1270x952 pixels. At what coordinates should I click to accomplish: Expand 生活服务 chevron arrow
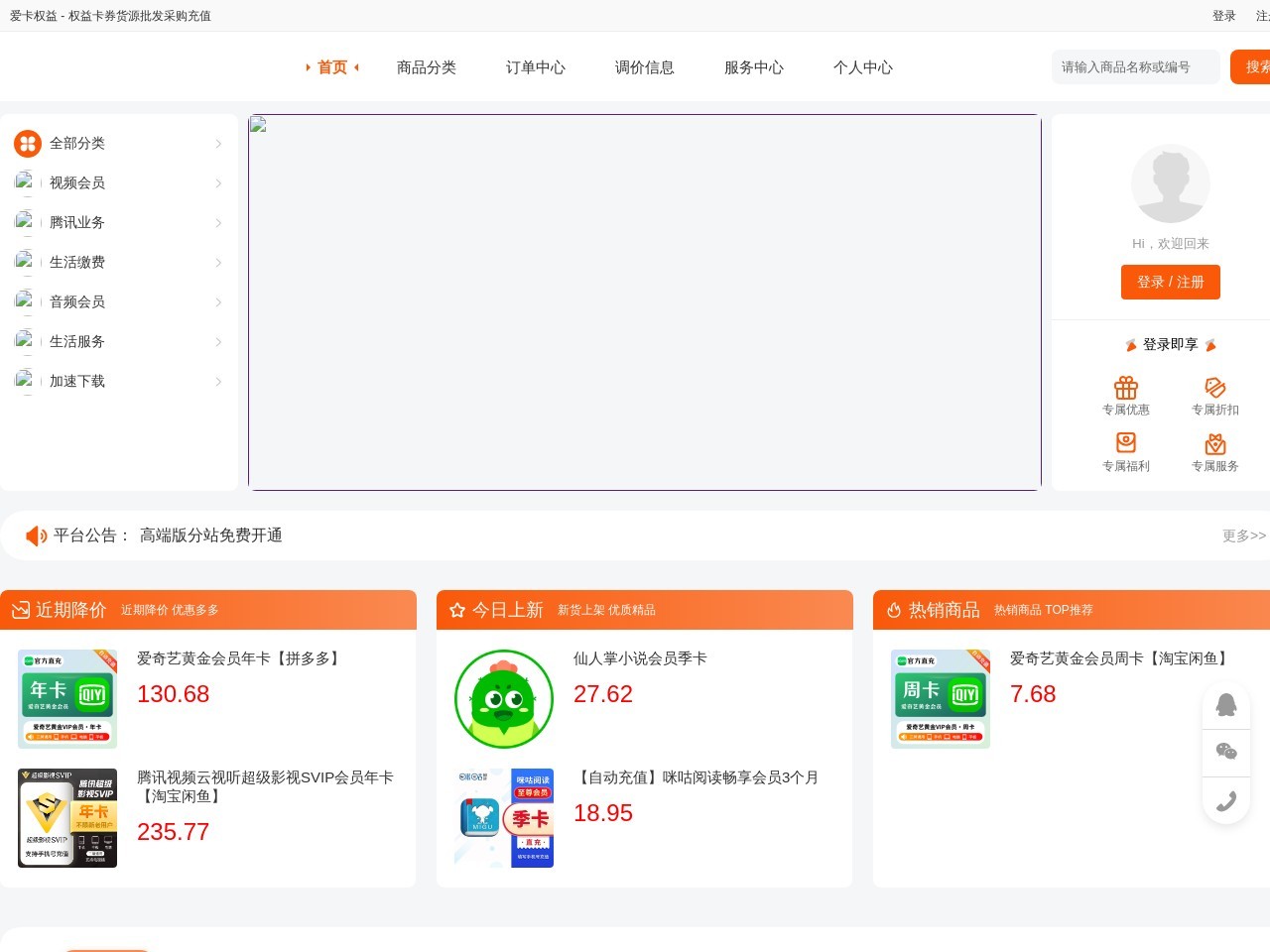(218, 342)
